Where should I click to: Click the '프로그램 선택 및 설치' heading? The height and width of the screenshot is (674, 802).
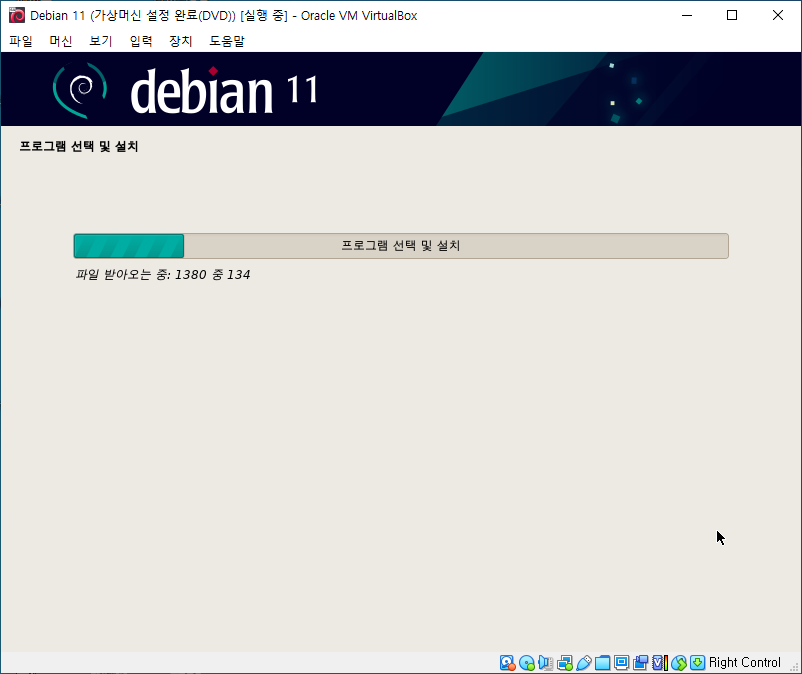click(79, 146)
